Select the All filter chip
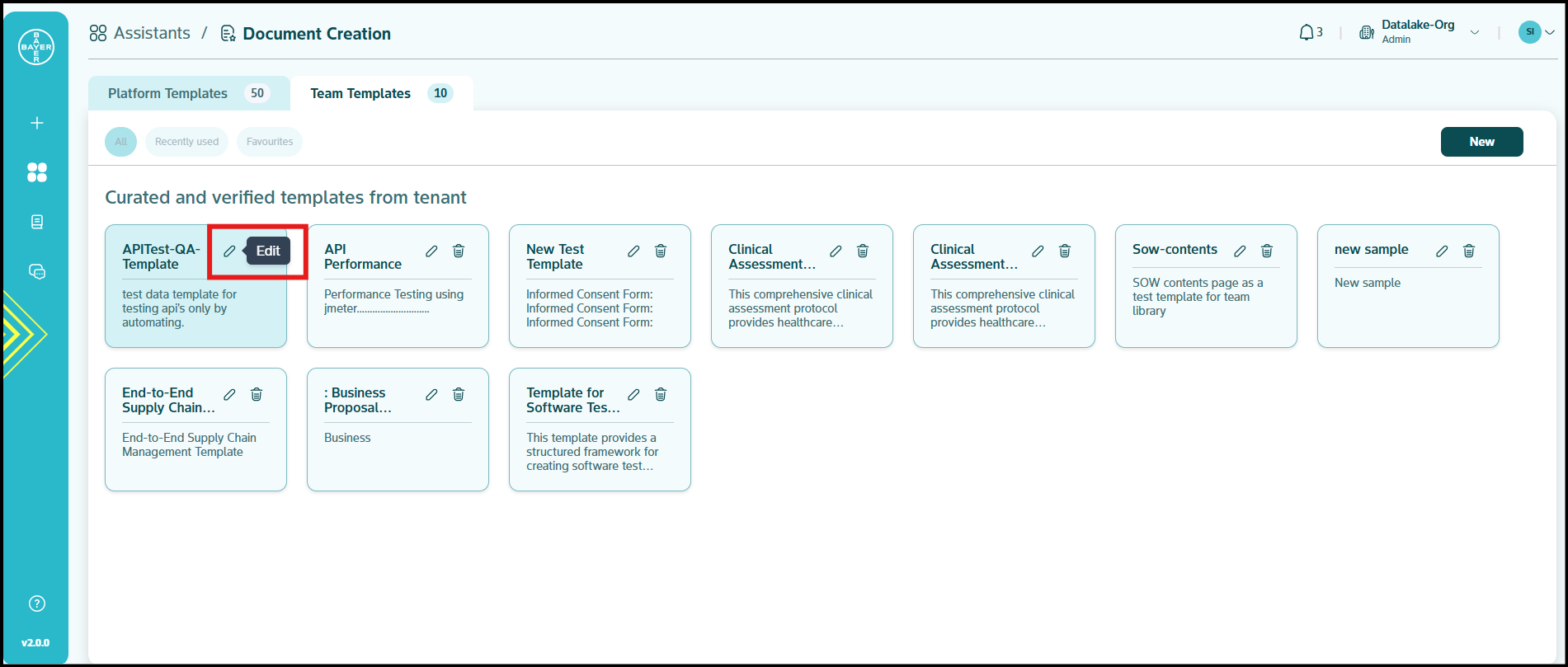This screenshot has height=667, width=1568. tap(120, 142)
